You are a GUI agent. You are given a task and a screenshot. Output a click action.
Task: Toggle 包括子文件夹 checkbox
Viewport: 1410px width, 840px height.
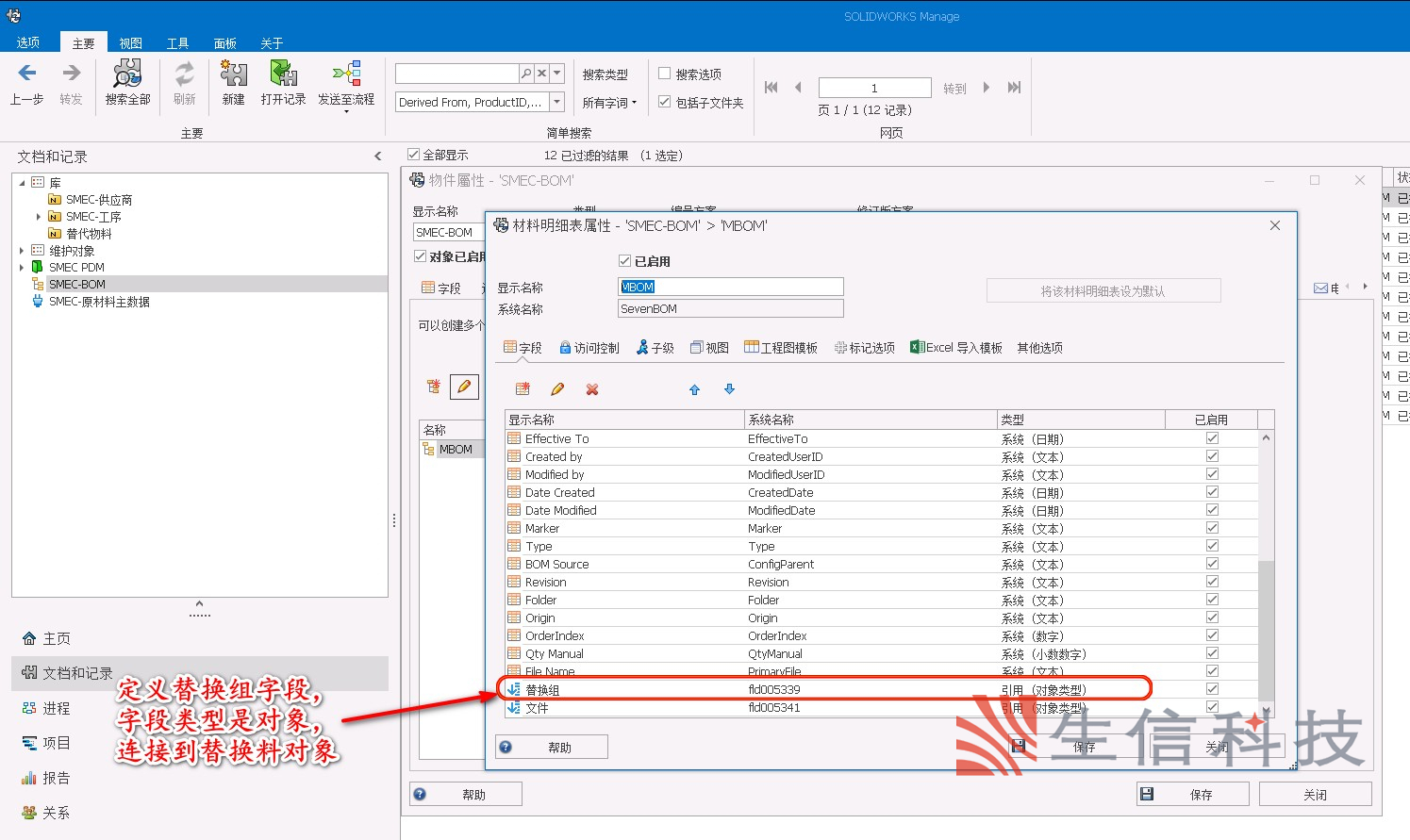coord(664,102)
